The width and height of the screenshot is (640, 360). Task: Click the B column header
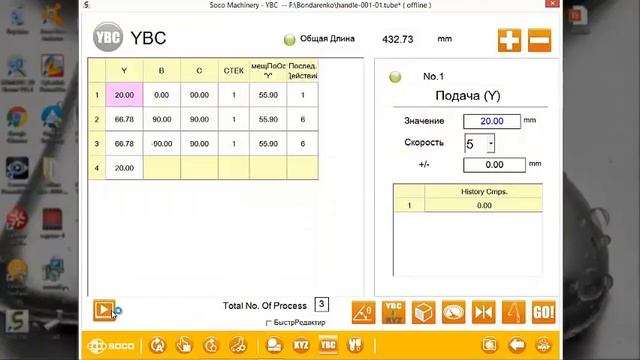(162, 71)
